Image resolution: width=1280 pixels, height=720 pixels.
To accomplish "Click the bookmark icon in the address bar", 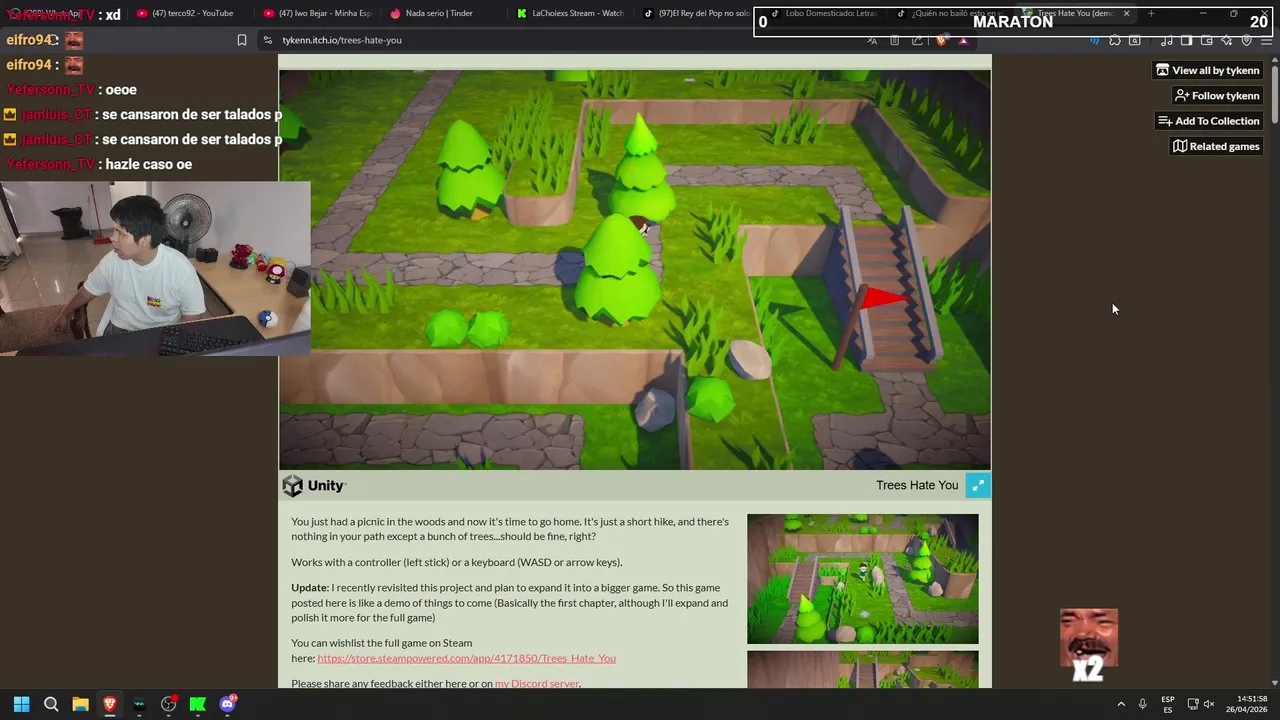I will pos(242,40).
